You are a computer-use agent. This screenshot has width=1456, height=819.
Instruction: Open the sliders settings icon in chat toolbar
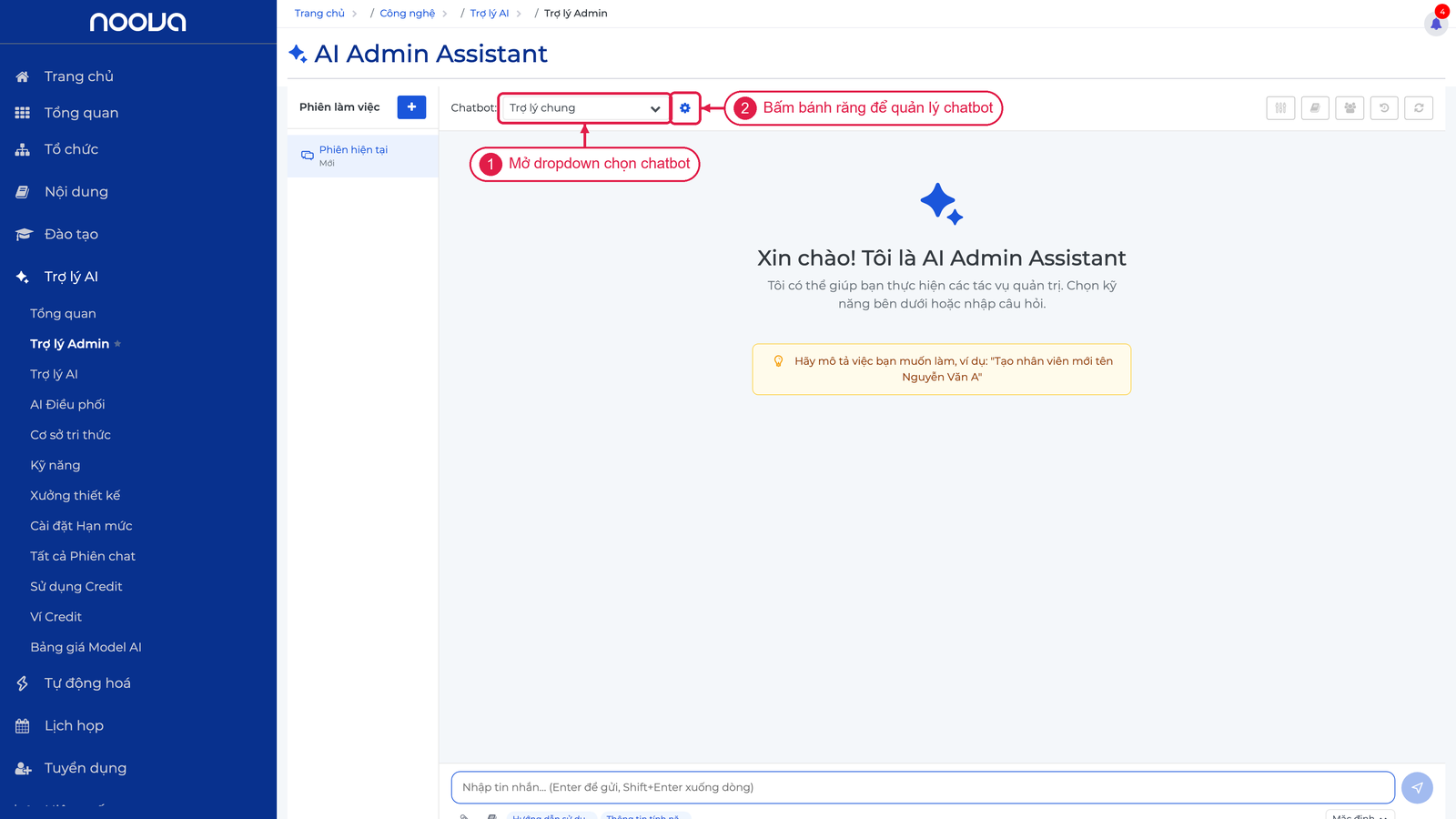click(1280, 108)
